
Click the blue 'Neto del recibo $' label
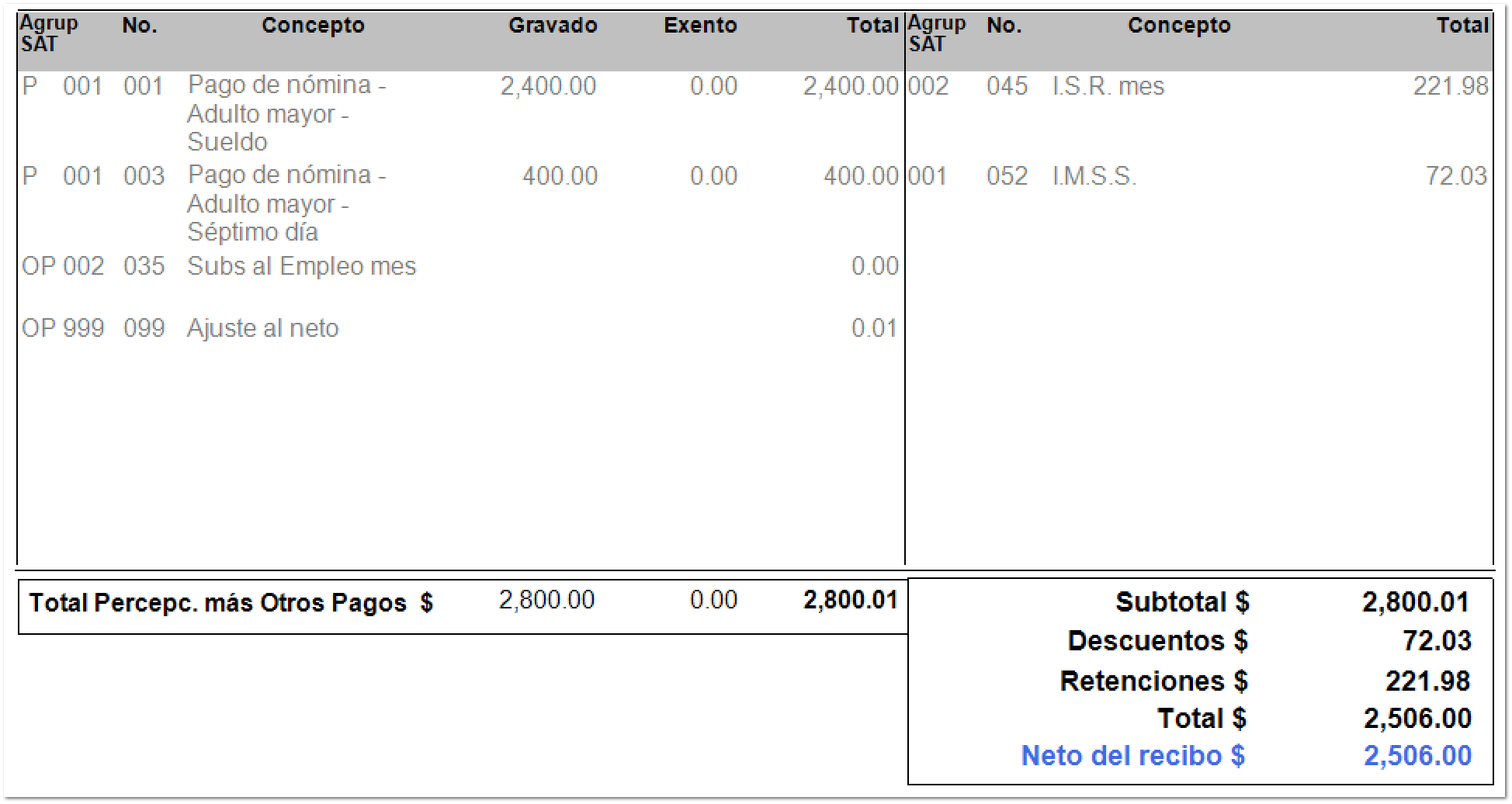[1133, 756]
